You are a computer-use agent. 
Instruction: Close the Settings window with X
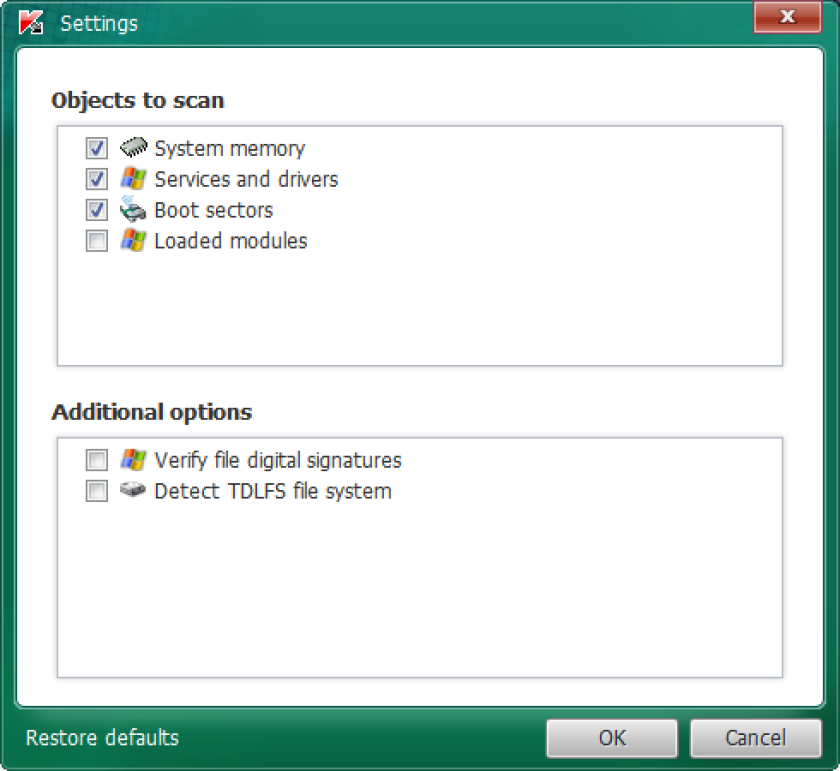(787, 17)
